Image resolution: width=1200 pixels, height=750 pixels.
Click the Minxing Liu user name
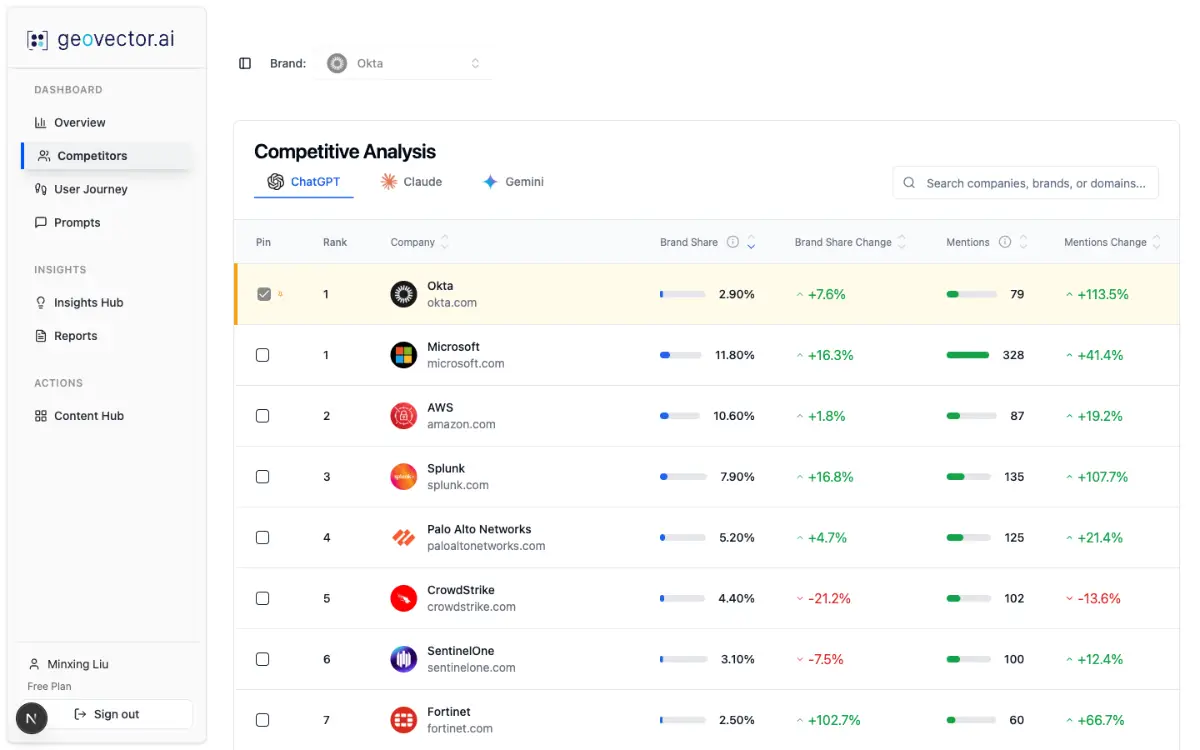(x=78, y=664)
